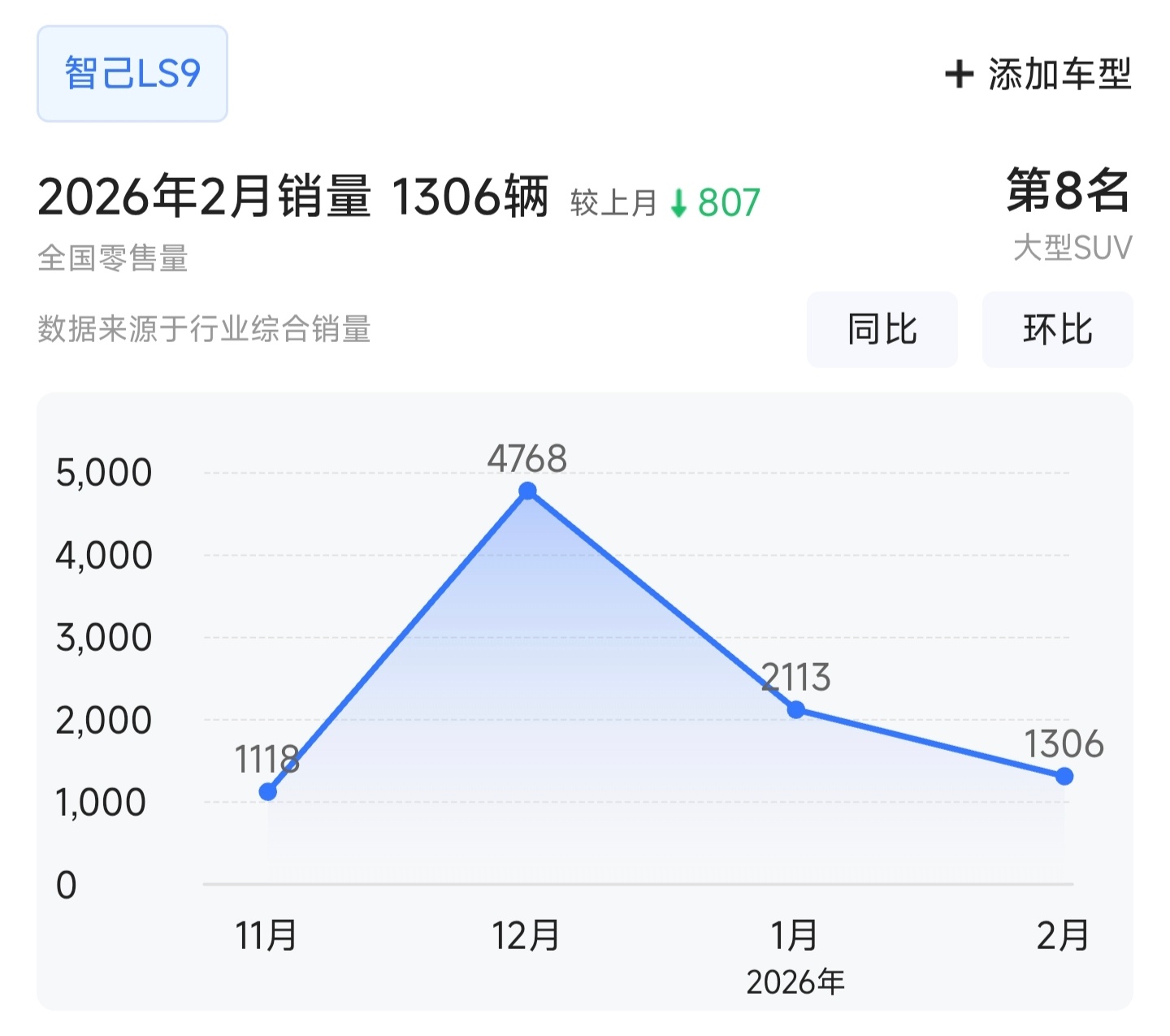Click the 0 y-axis label
The width and height of the screenshot is (1170, 1036).
[67, 885]
